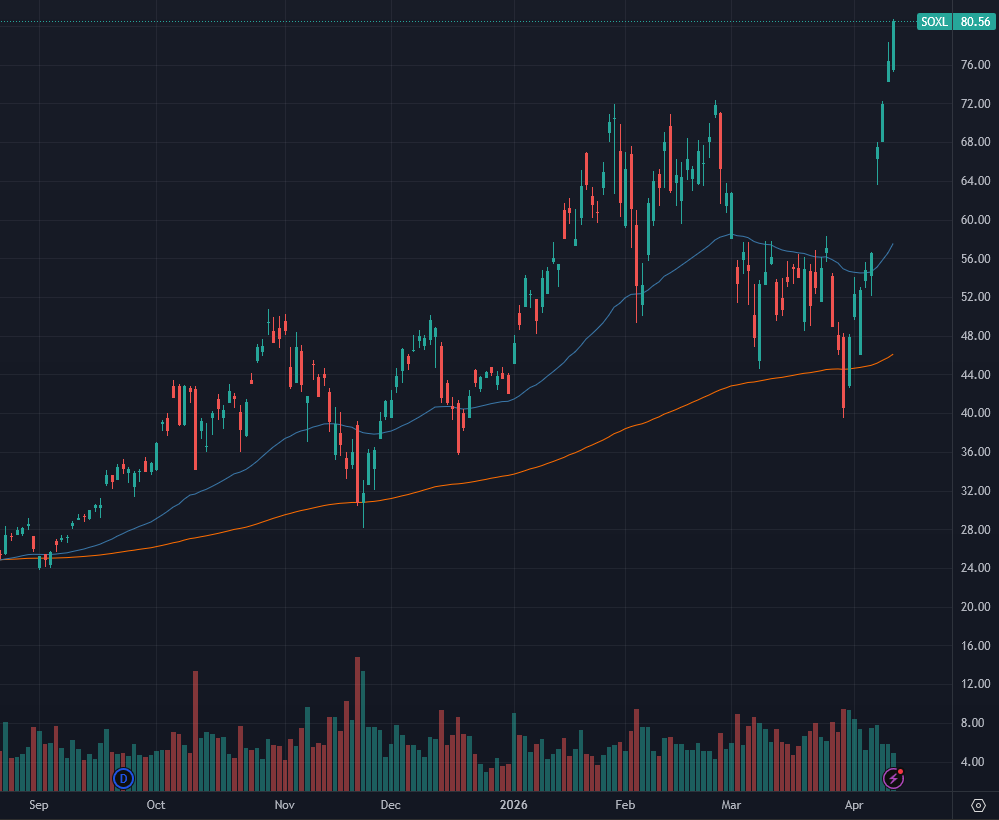Select the latest green candlestick near 80
The image size is (999, 820).
tap(894, 46)
